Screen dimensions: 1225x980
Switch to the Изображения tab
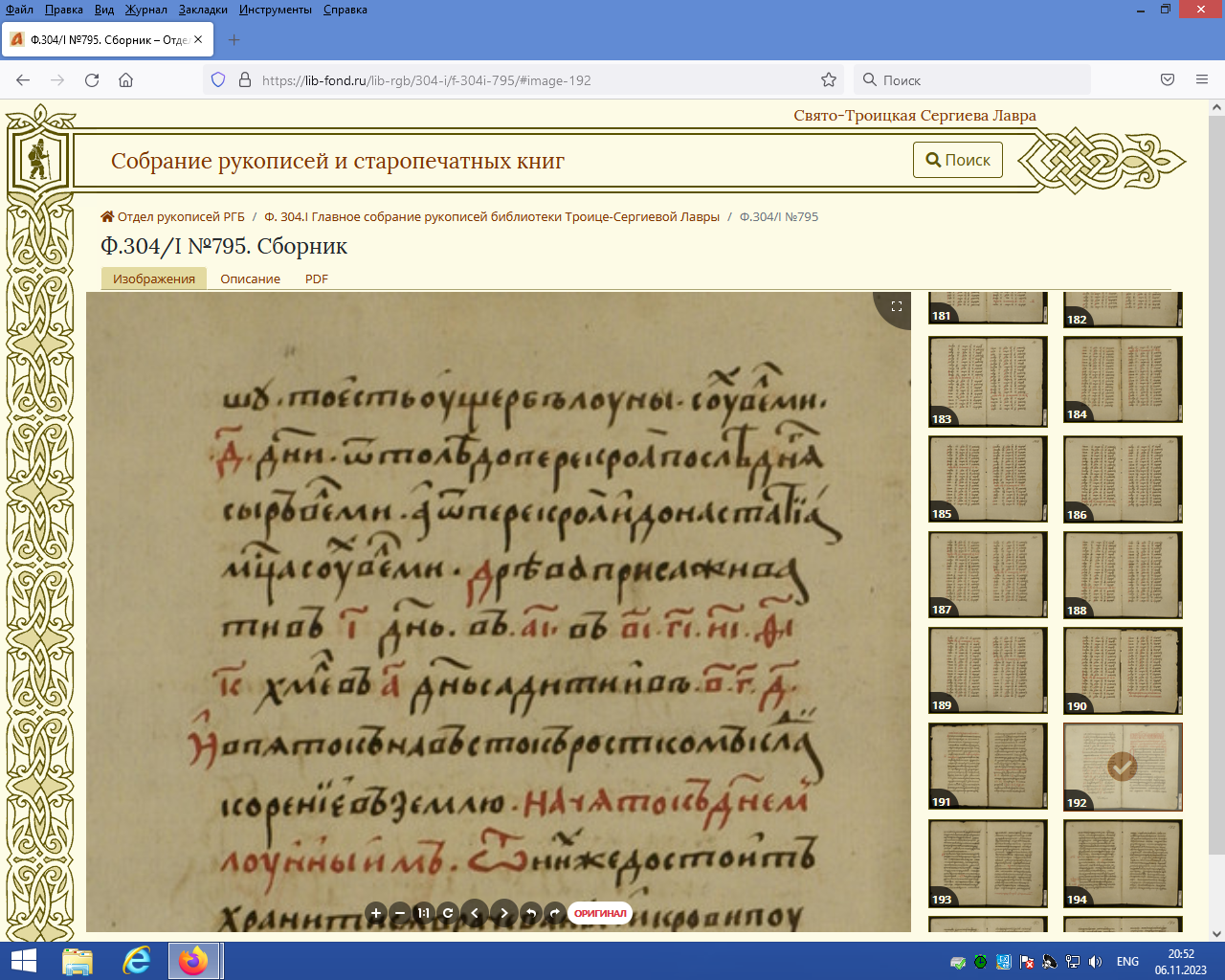[154, 278]
